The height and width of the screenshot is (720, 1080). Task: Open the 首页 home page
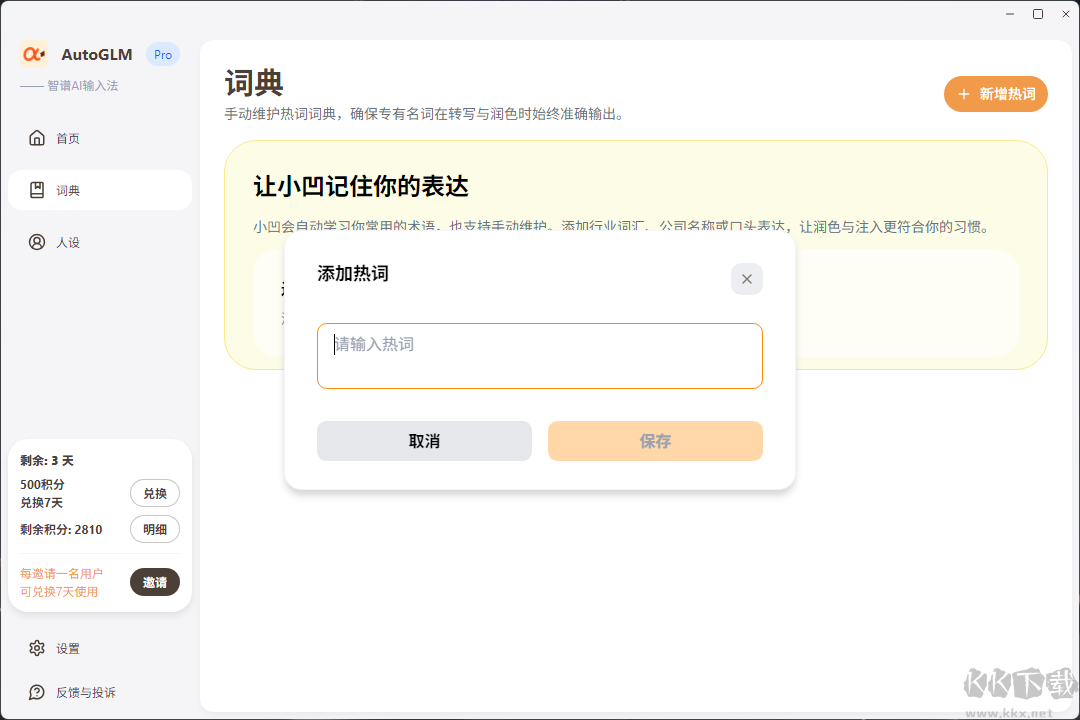pos(100,138)
